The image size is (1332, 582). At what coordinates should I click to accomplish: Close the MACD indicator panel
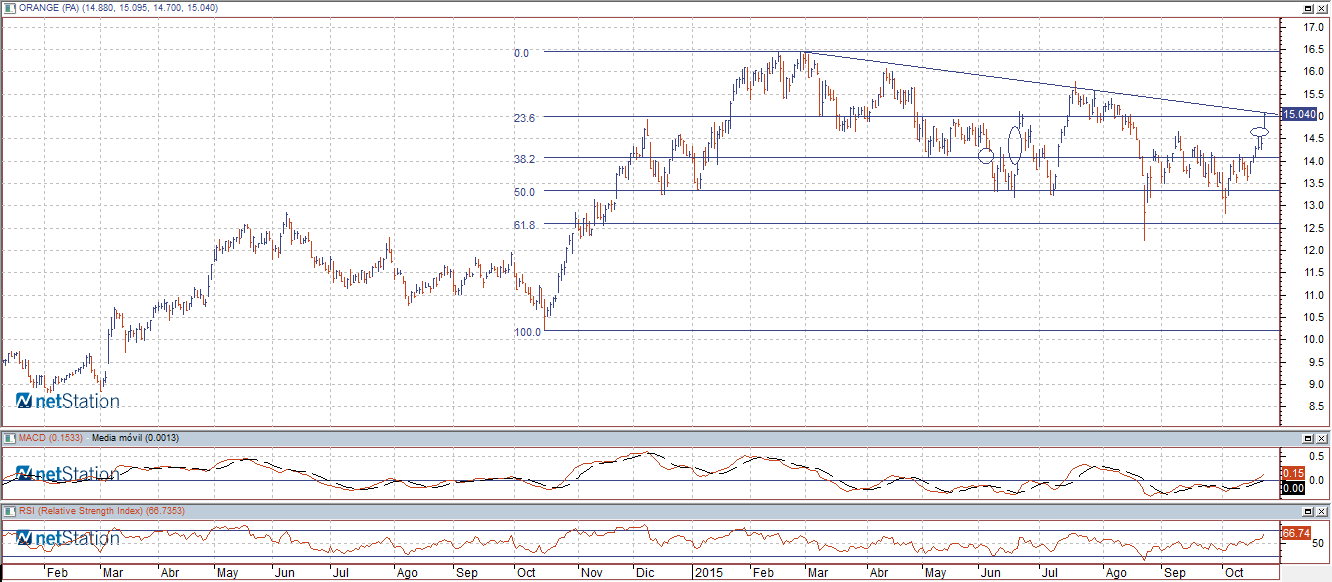pos(1322,439)
